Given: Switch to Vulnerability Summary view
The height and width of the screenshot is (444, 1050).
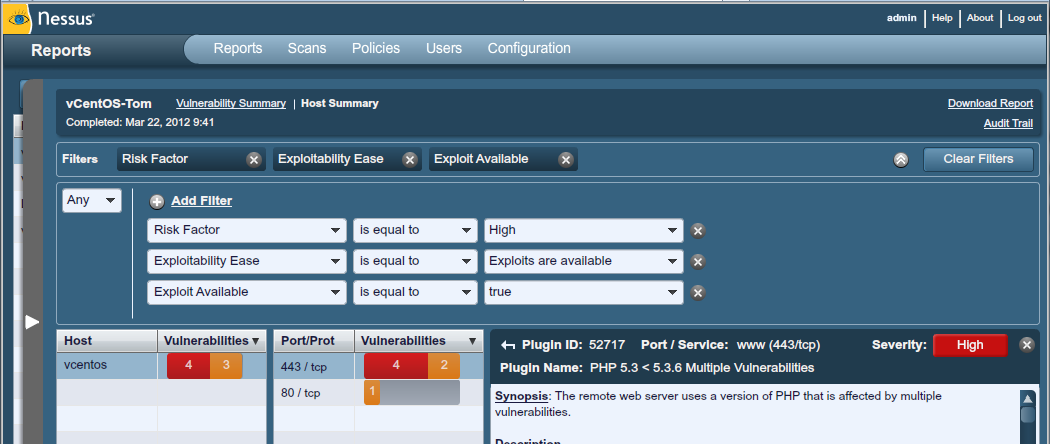Looking at the screenshot, I should [231, 104].
